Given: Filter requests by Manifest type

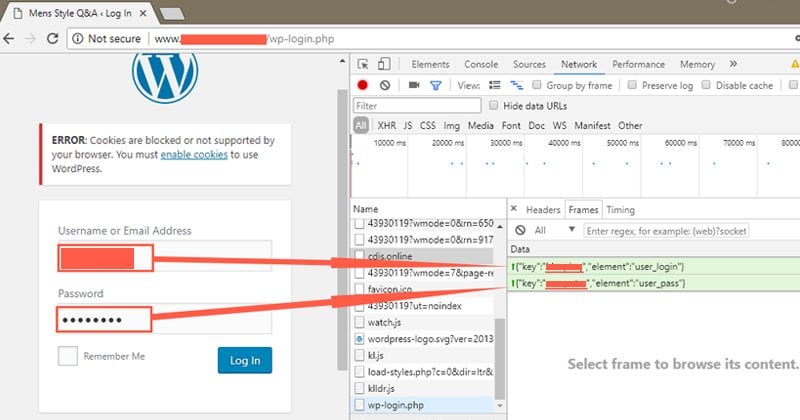Looking at the screenshot, I should click(592, 126).
